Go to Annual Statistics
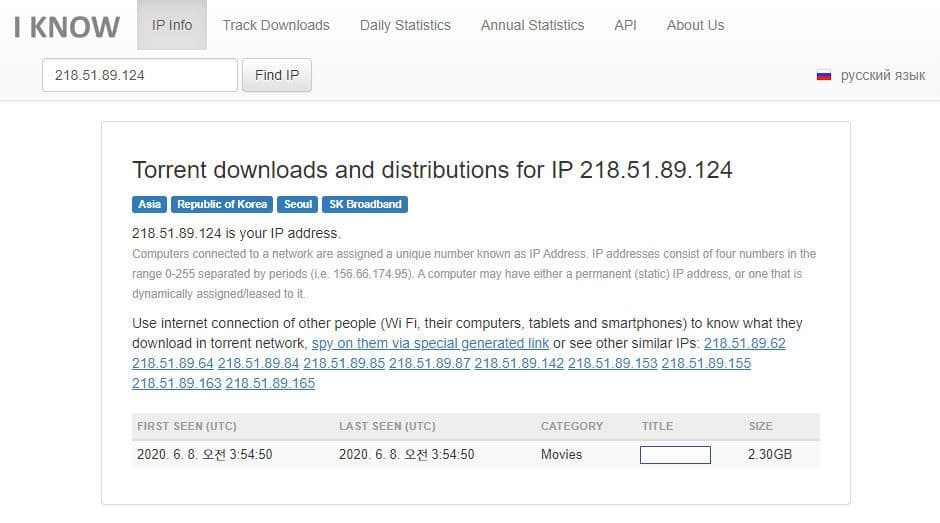The height and width of the screenshot is (523, 940). coord(532,25)
